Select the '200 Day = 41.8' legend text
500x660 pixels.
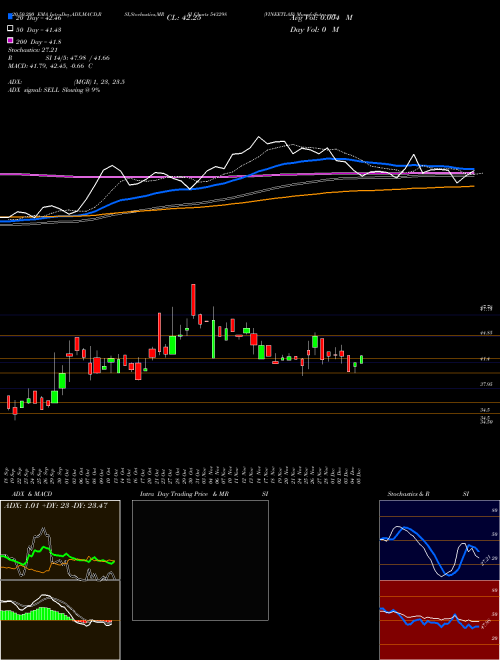point(39,42)
